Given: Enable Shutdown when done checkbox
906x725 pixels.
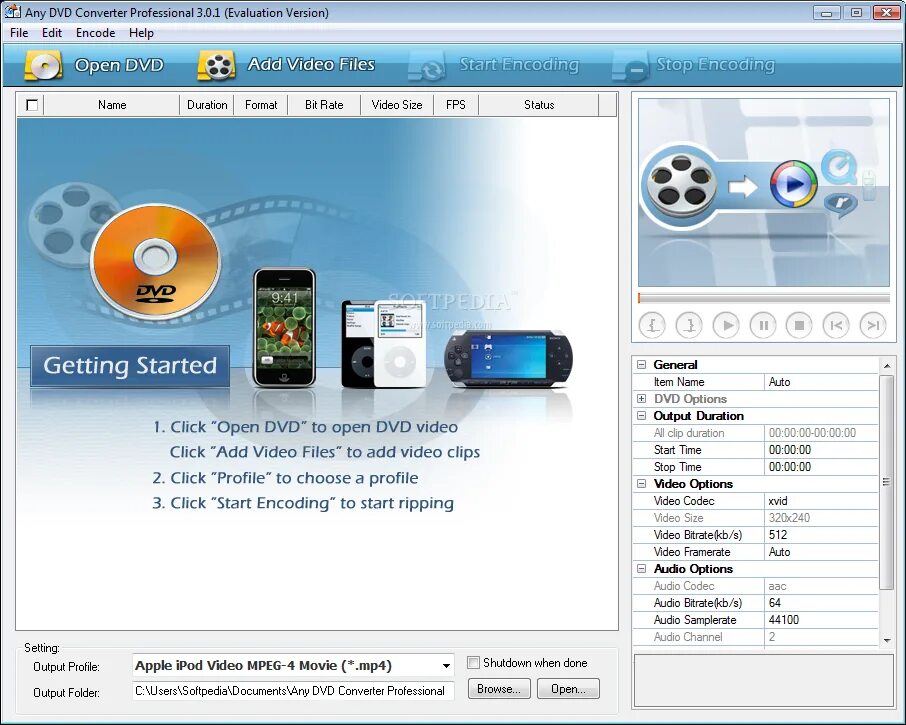Looking at the screenshot, I should click(x=473, y=663).
